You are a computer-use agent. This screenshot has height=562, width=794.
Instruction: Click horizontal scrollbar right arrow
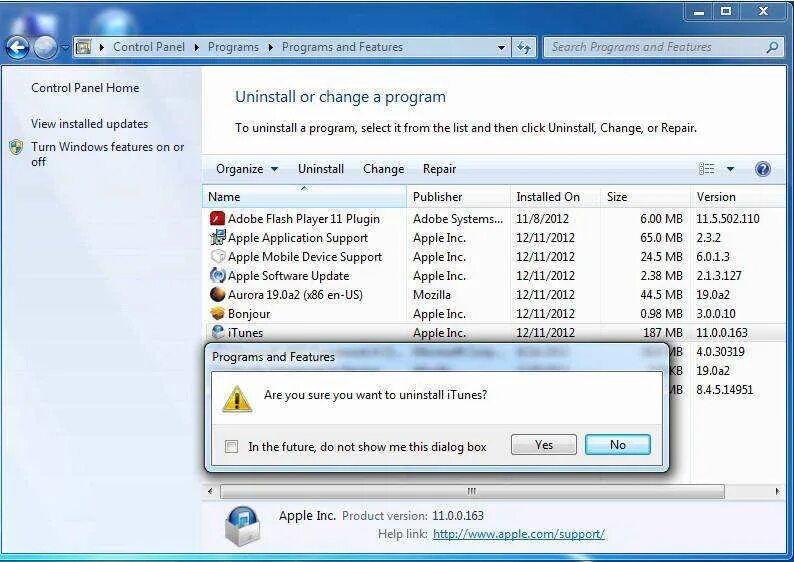point(778,491)
